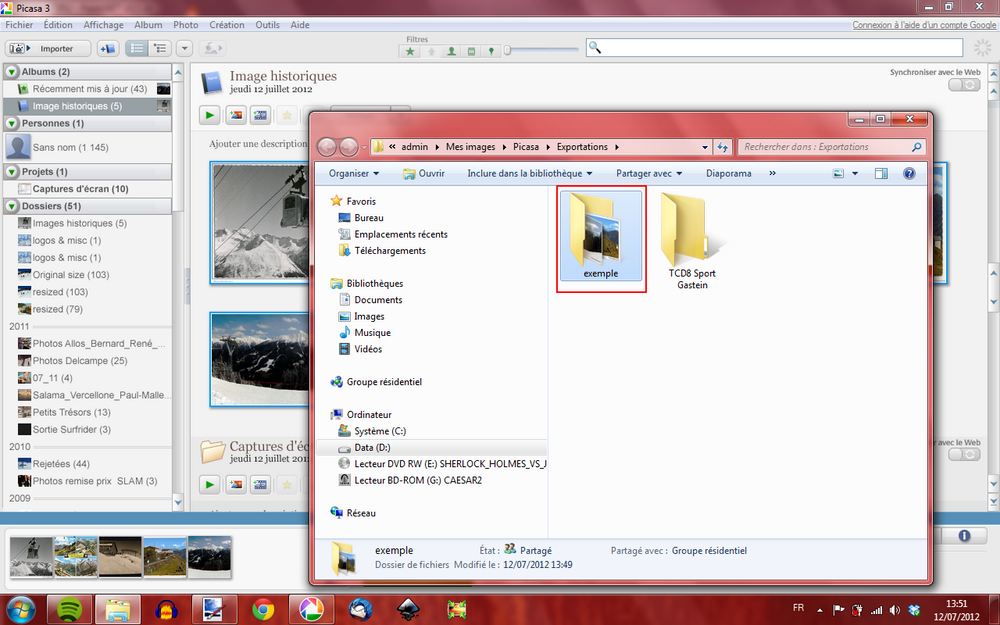Viewport: 1000px width, 625px height.
Task: Select the exemple folder
Action: [x=601, y=236]
